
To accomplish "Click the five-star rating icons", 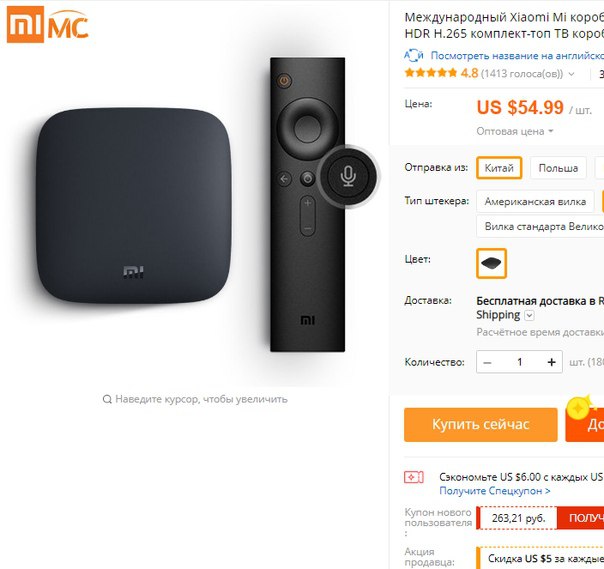I will pos(431,72).
